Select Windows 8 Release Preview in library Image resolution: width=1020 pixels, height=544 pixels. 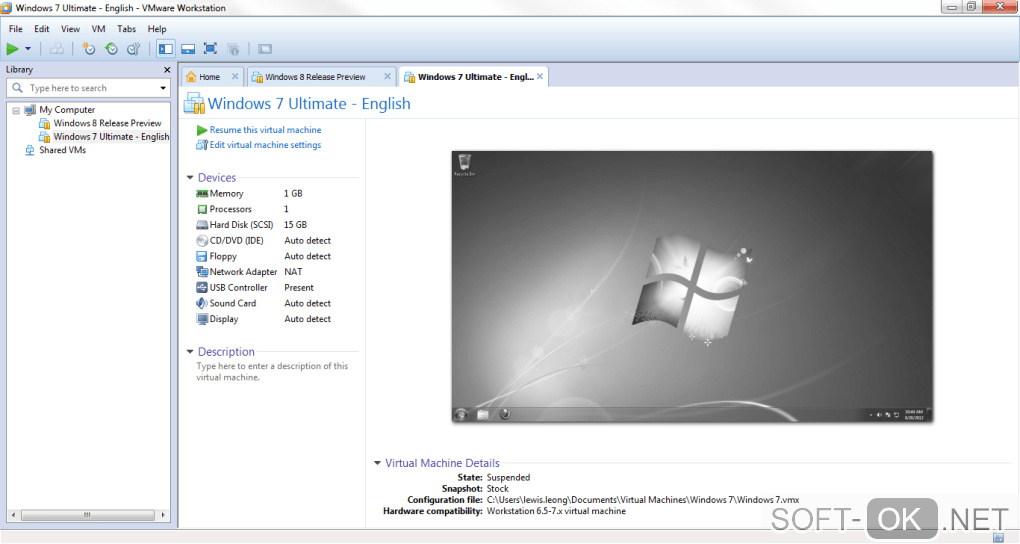(107, 123)
